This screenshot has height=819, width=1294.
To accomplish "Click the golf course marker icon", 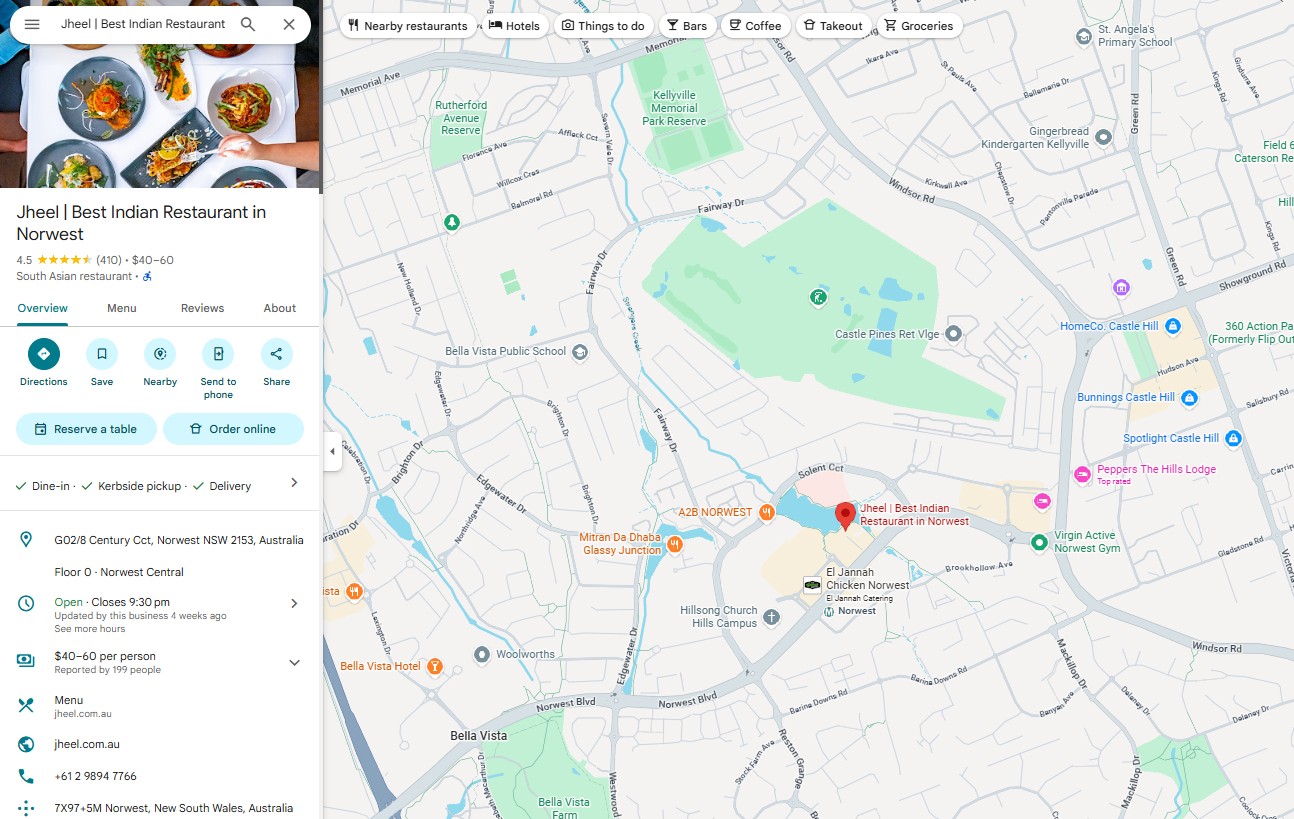I will (x=818, y=297).
